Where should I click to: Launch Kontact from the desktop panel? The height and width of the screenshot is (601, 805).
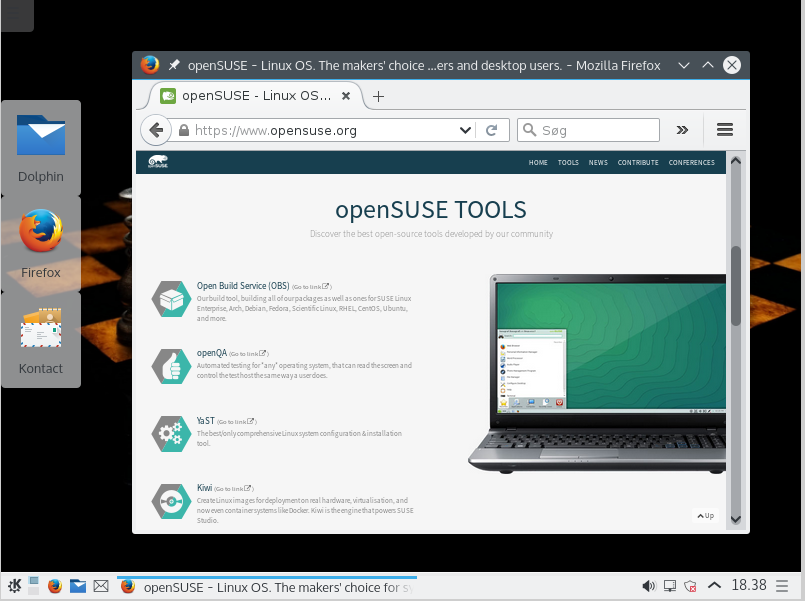pyautogui.click(x=41, y=340)
